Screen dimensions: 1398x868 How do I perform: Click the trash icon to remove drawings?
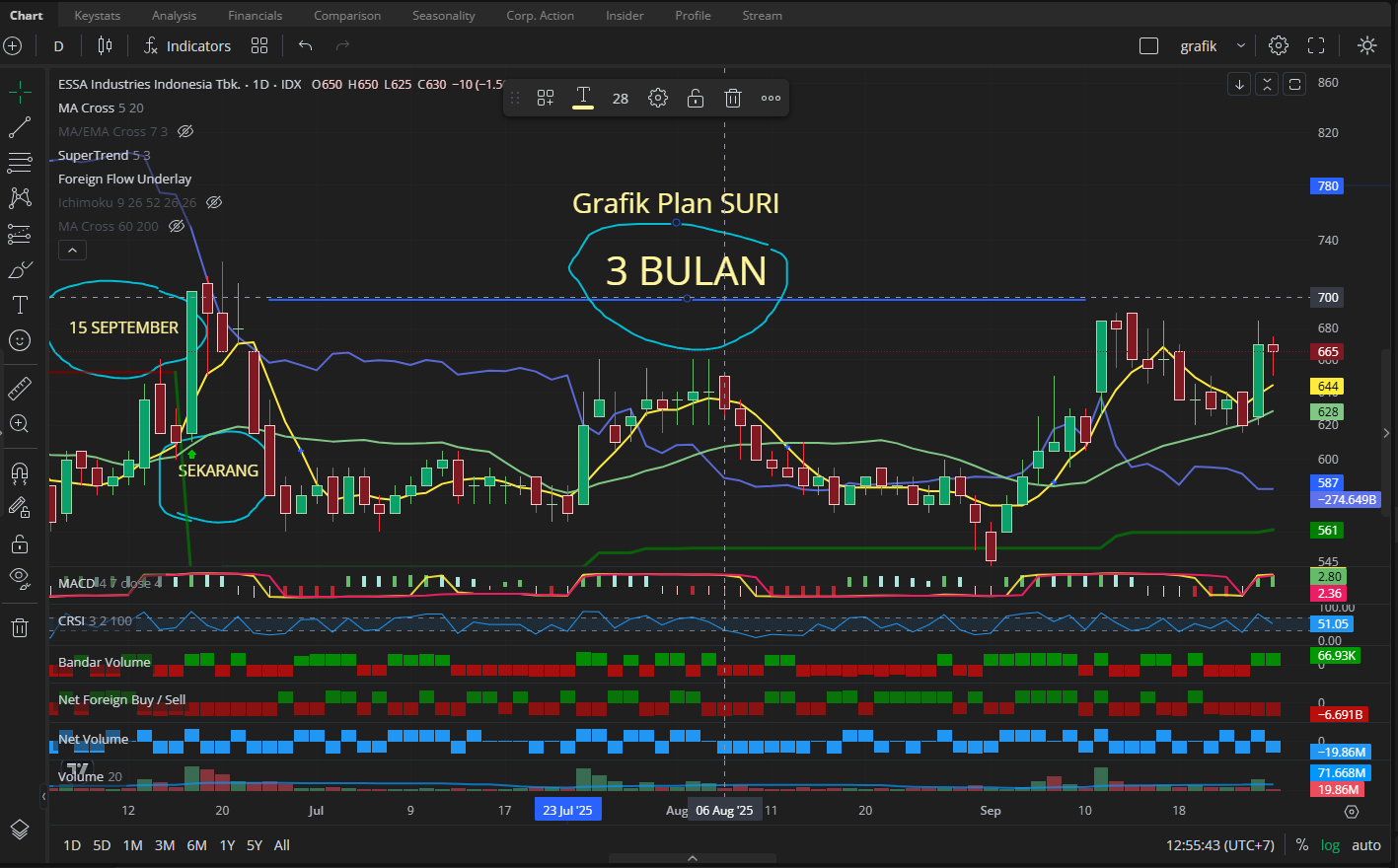click(20, 626)
